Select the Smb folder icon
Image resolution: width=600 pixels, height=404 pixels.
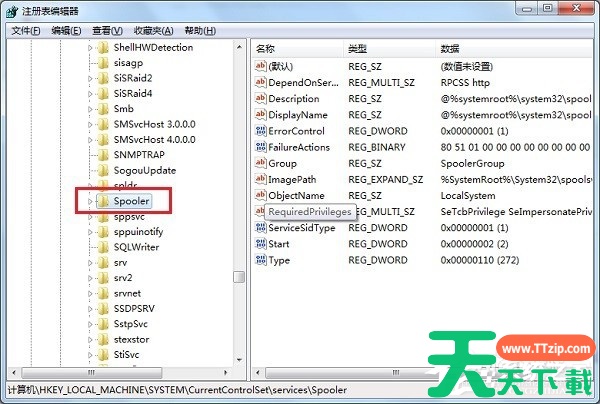pyautogui.click(x=103, y=109)
